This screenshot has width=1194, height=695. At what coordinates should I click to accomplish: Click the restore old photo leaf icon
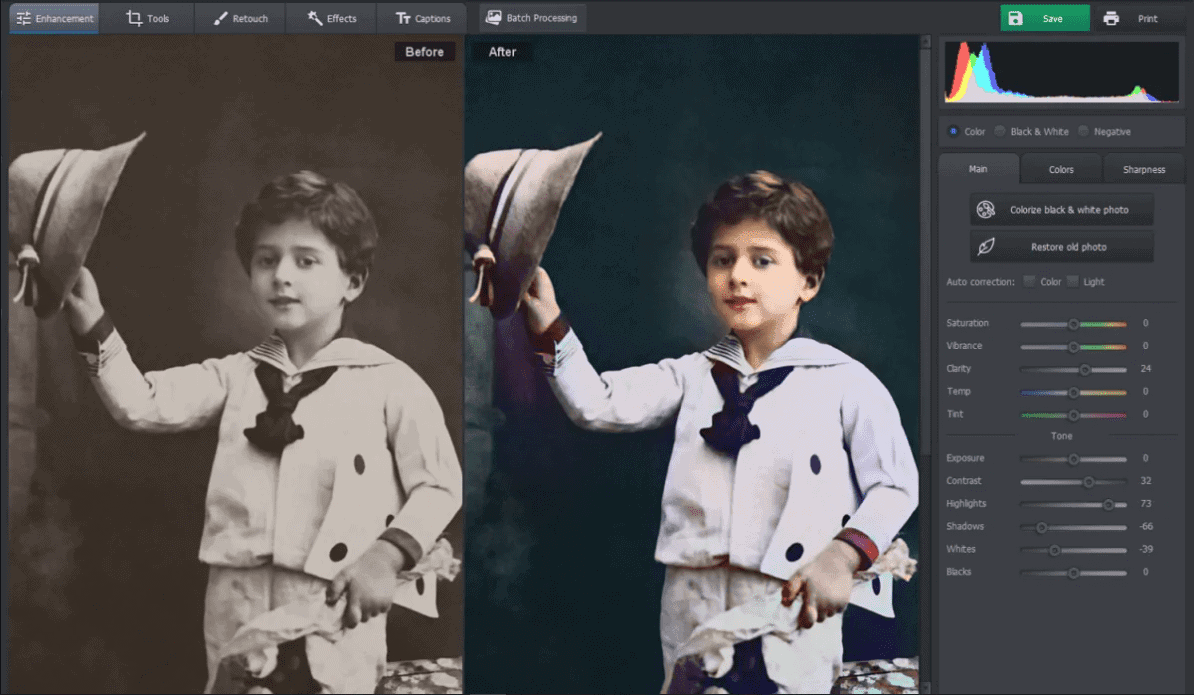(985, 247)
